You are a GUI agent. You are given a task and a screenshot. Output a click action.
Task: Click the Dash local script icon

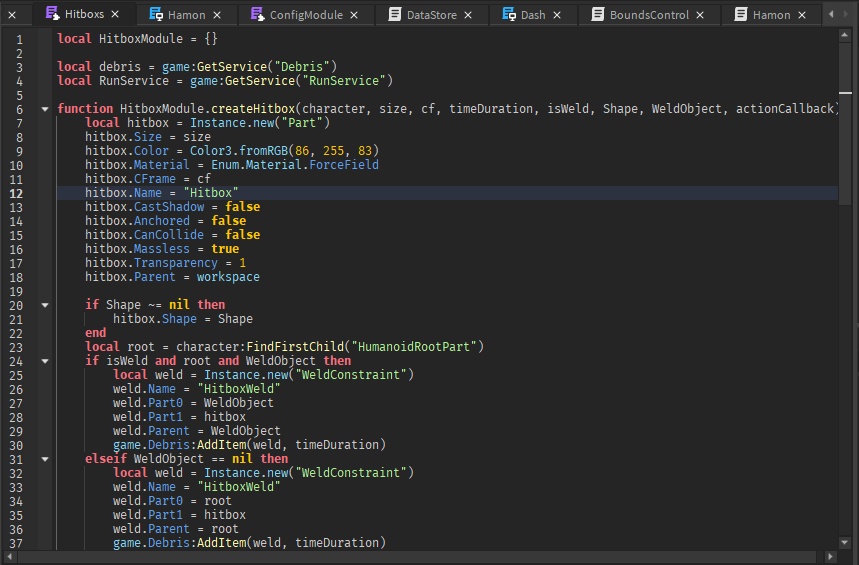pos(509,14)
